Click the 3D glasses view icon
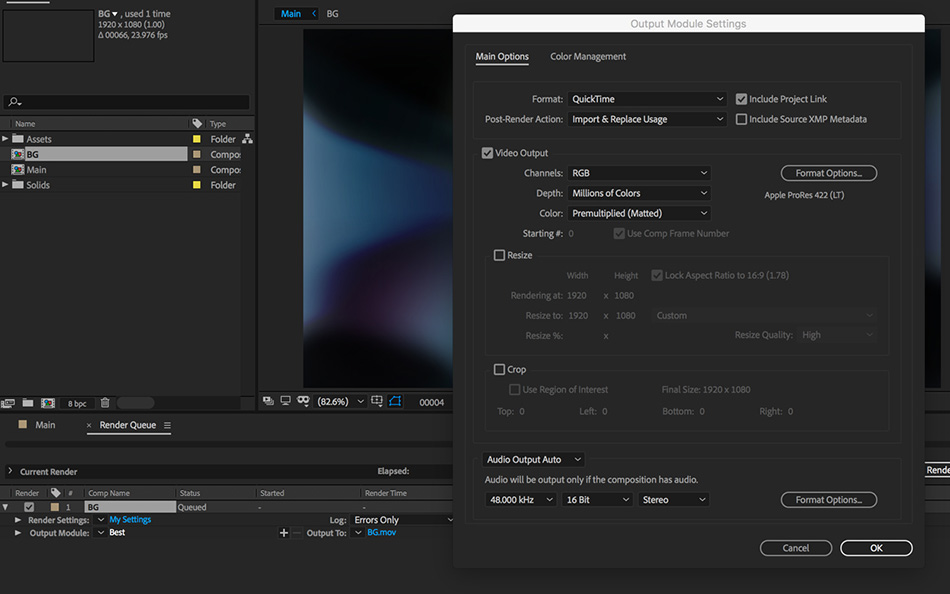 point(304,401)
